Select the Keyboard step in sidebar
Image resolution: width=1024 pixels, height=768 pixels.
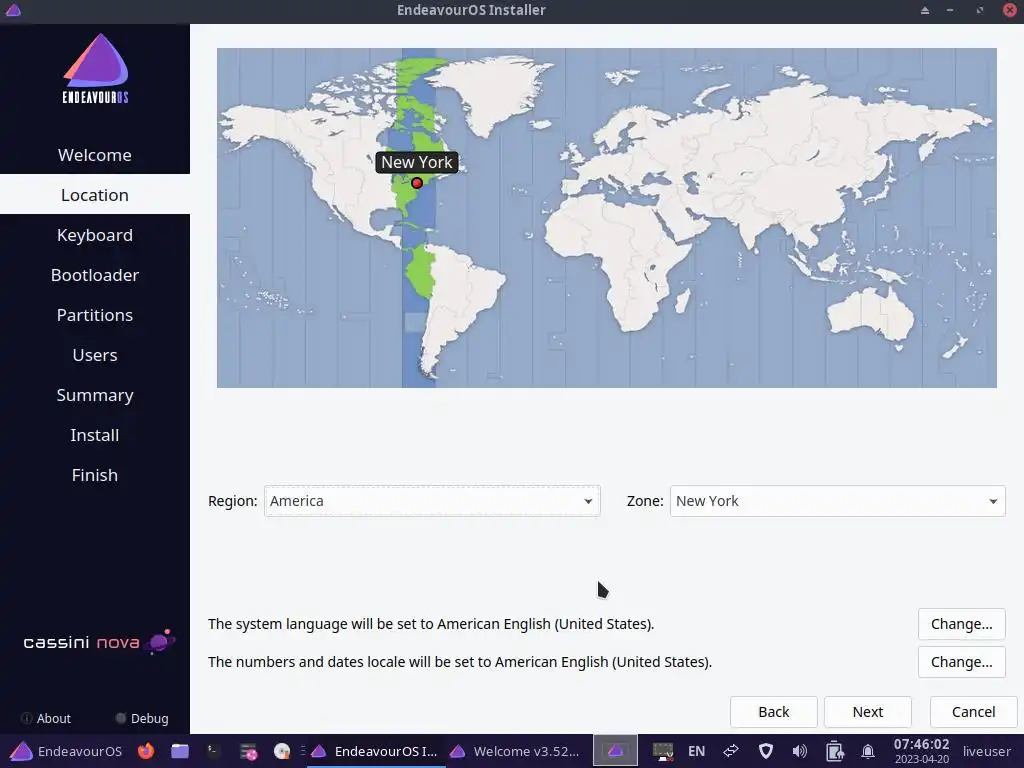point(95,235)
